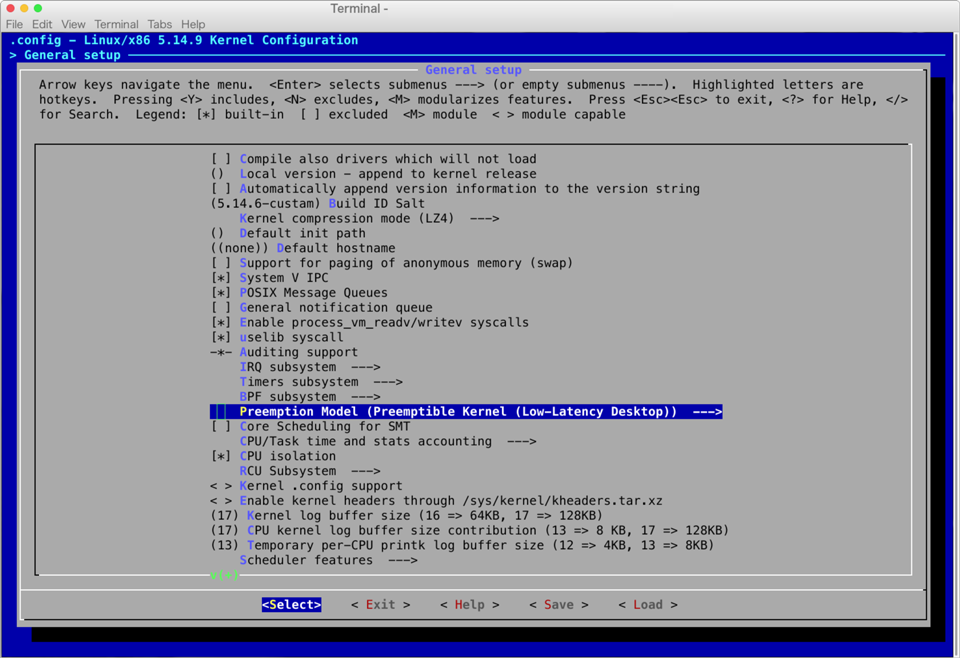The width and height of the screenshot is (960, 658).
Task: Click the Save button
Action: [x=558, y=605]
